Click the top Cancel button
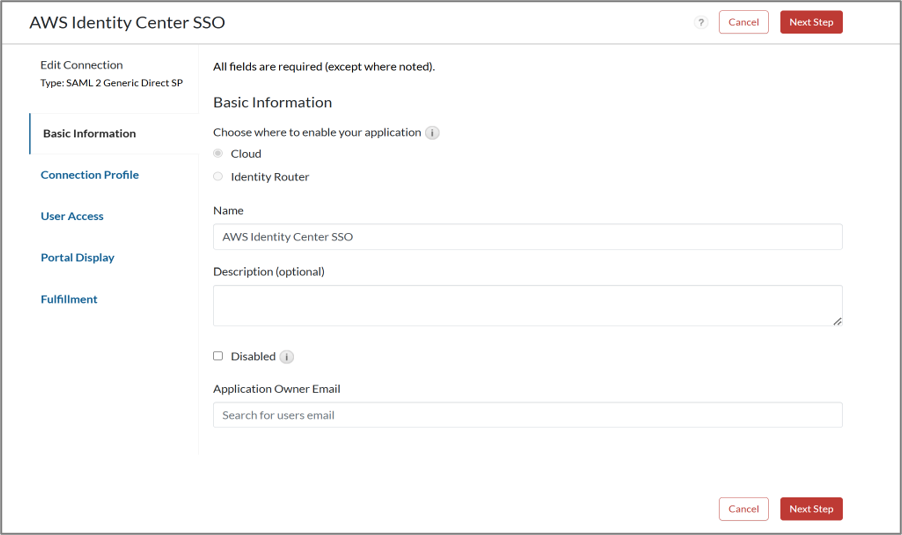The image size is (902, 535). [744, 22]
